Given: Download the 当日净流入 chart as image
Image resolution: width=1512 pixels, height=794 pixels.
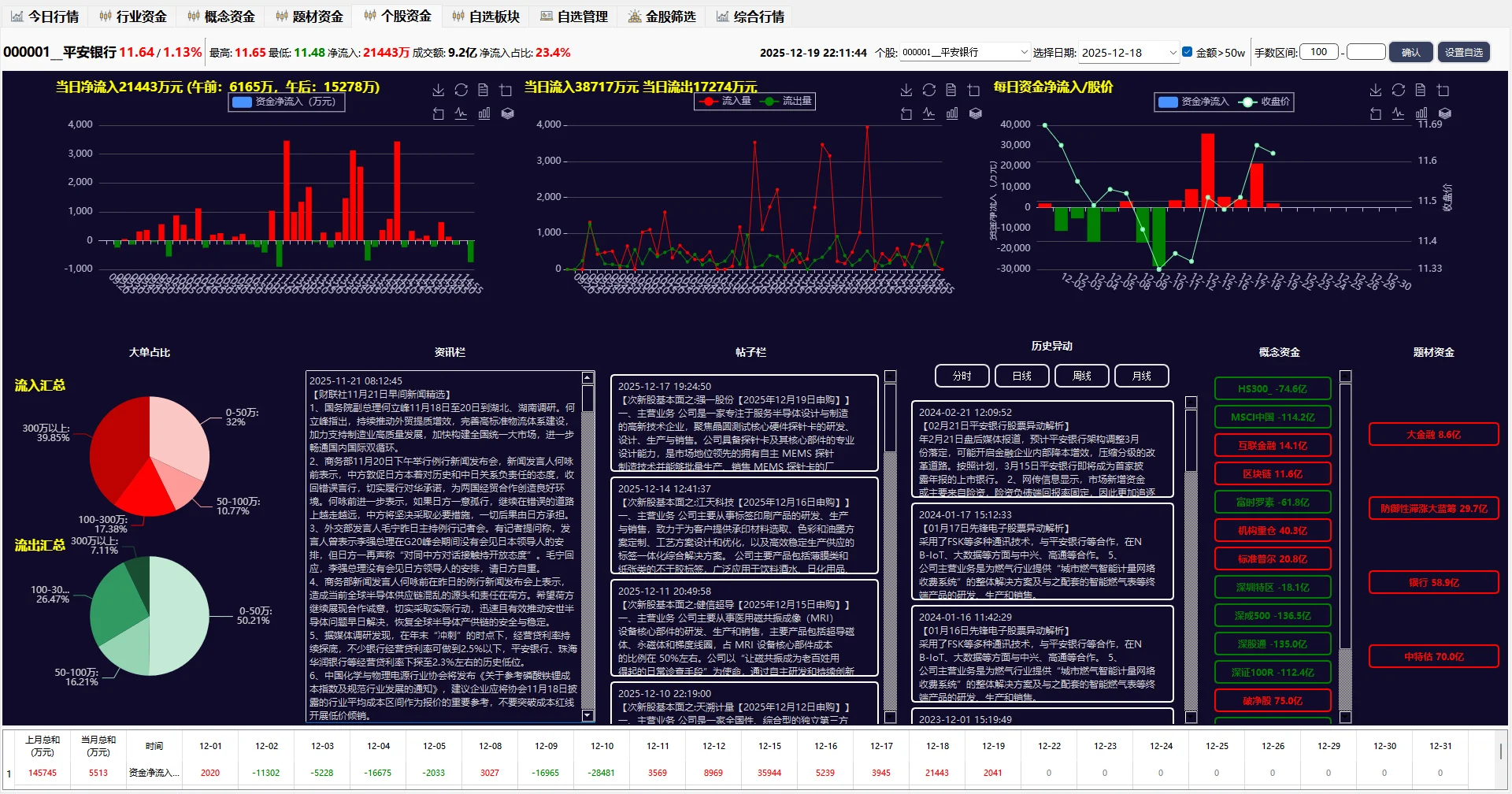Looking at the screenshot, I should pyautogui.click(x=438, y=90).
